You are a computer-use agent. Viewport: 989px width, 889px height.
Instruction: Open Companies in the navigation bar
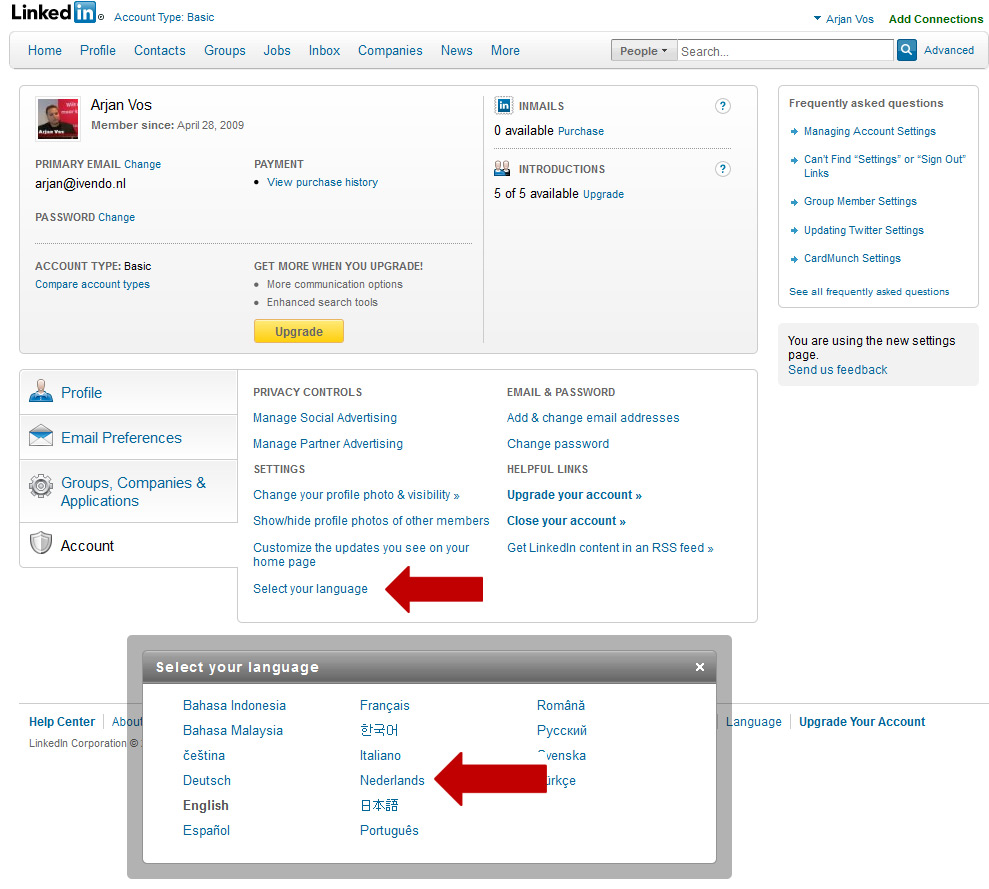(390, 50)
